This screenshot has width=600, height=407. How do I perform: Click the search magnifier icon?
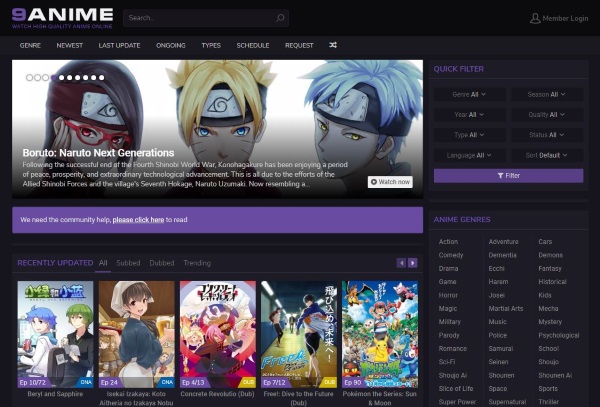pyautogui.click(x=280, y=18)
